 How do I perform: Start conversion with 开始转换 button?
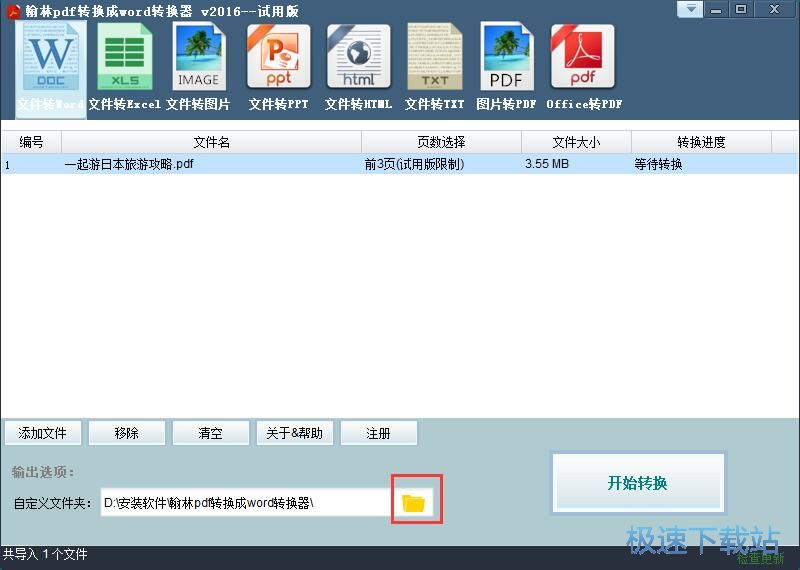click(638, 483)
